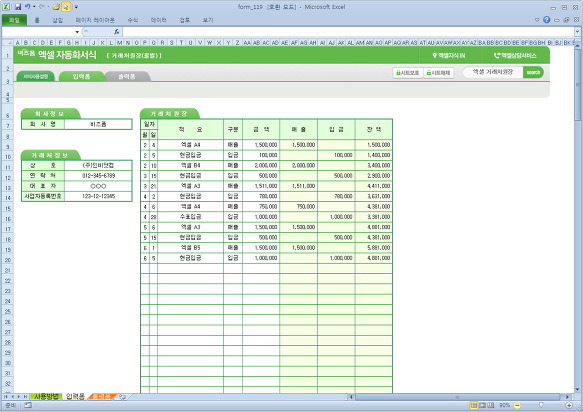Image resolution: width=583 pixels, height=412 pixels.
Task: Collapse the ribbon with the small caret icon
Action: 537,20
